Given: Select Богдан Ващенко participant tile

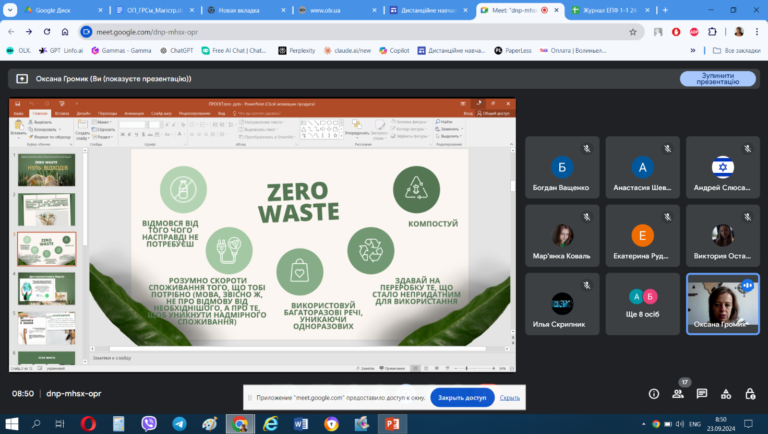Looking at the screenshot, I should 562,167.
